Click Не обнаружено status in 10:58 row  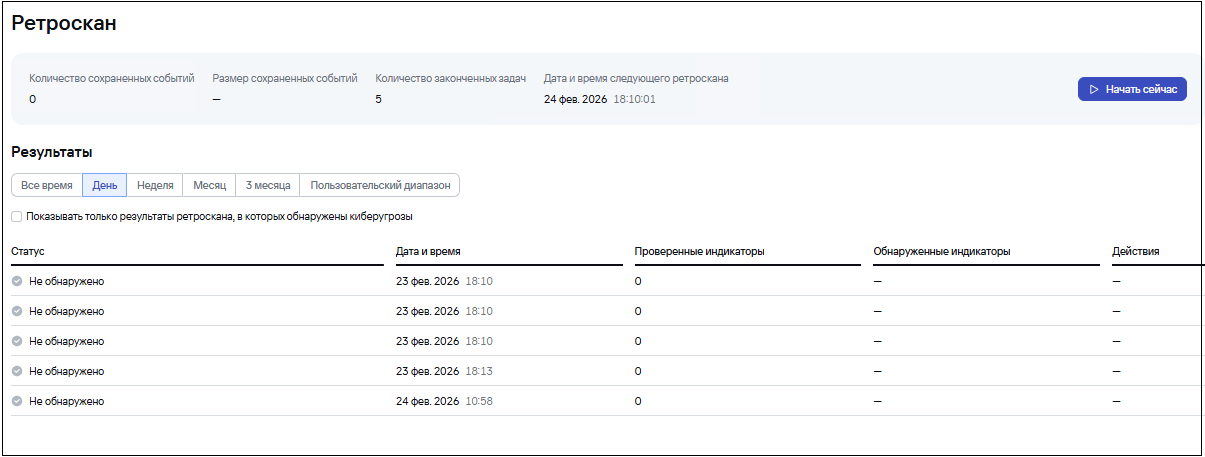(x=67, y=401)
